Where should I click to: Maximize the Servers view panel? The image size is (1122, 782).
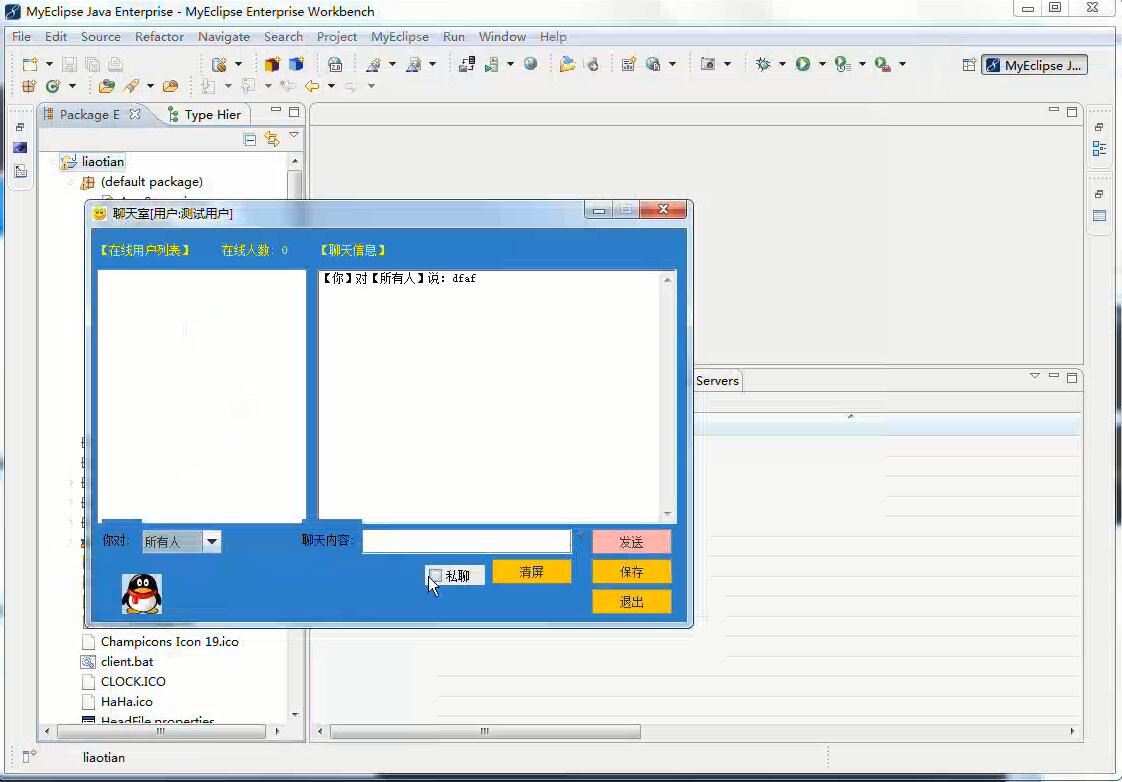pos(1072,377)
